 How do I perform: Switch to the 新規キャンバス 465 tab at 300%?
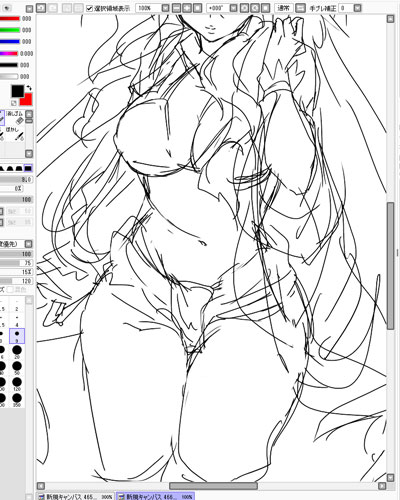coord(75,496)
